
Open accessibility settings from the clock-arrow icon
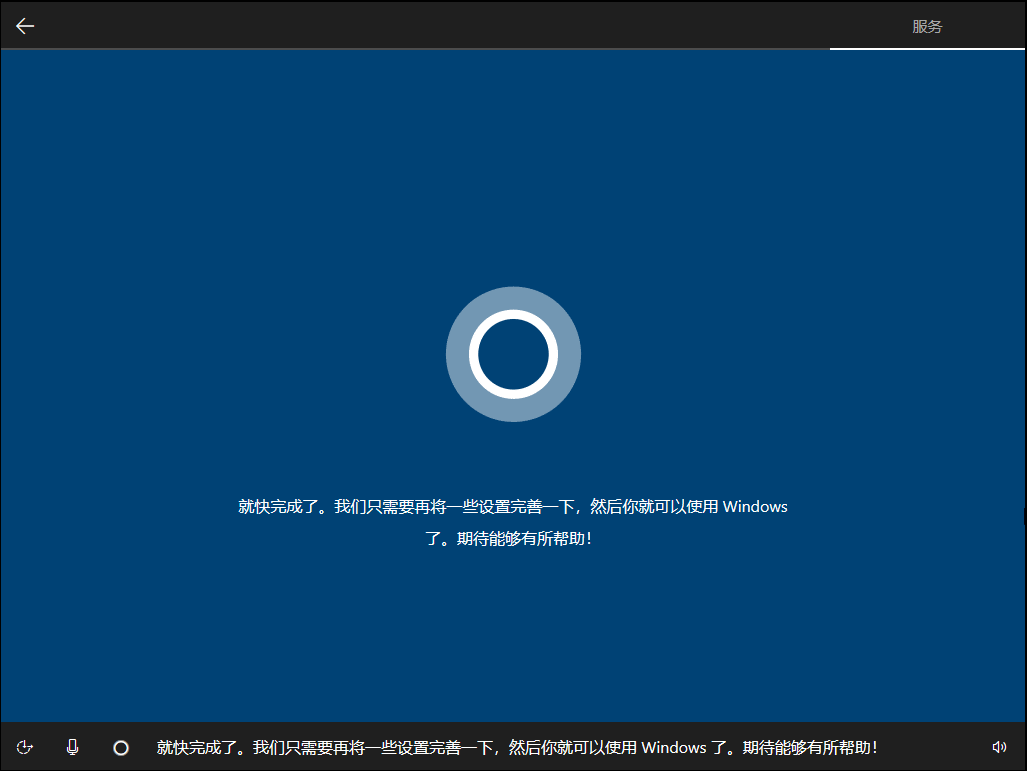(x=25, y=747)
